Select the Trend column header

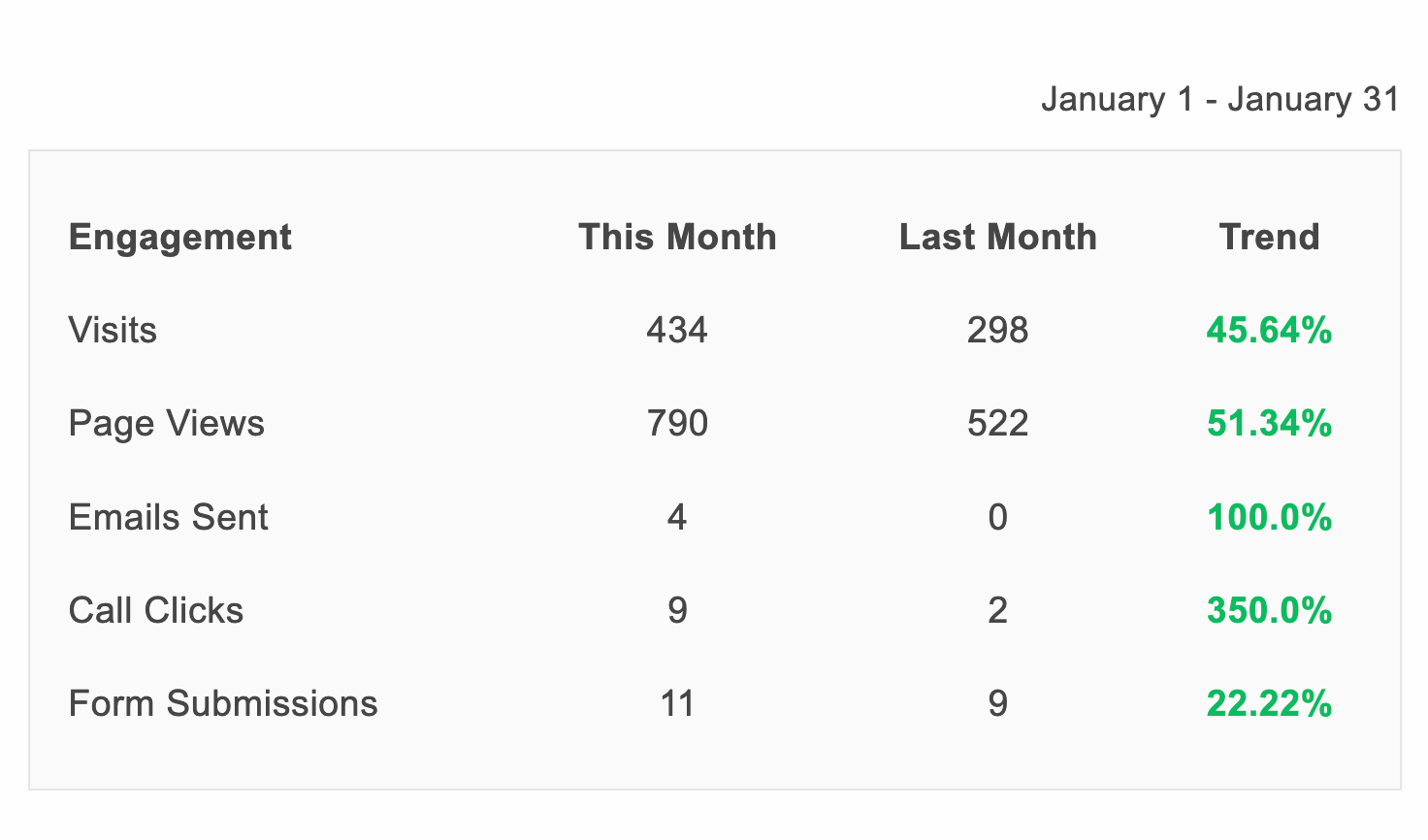point(1269,238)
